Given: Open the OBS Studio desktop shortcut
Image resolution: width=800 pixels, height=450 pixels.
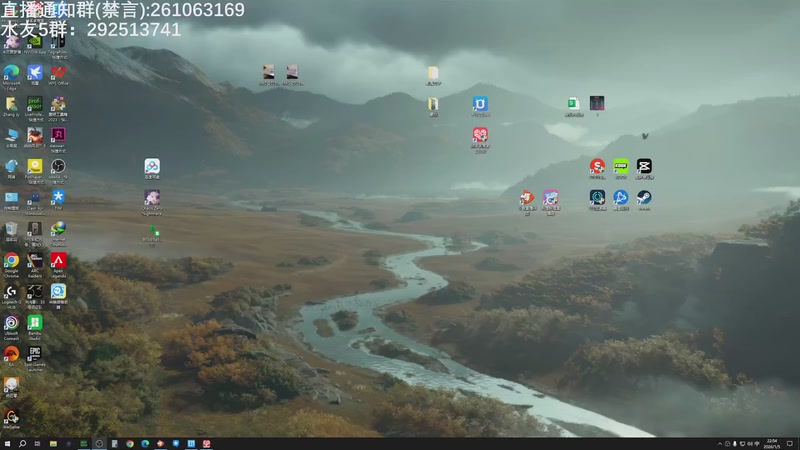Looking at the screenshot, I should [x=58, y=170].
